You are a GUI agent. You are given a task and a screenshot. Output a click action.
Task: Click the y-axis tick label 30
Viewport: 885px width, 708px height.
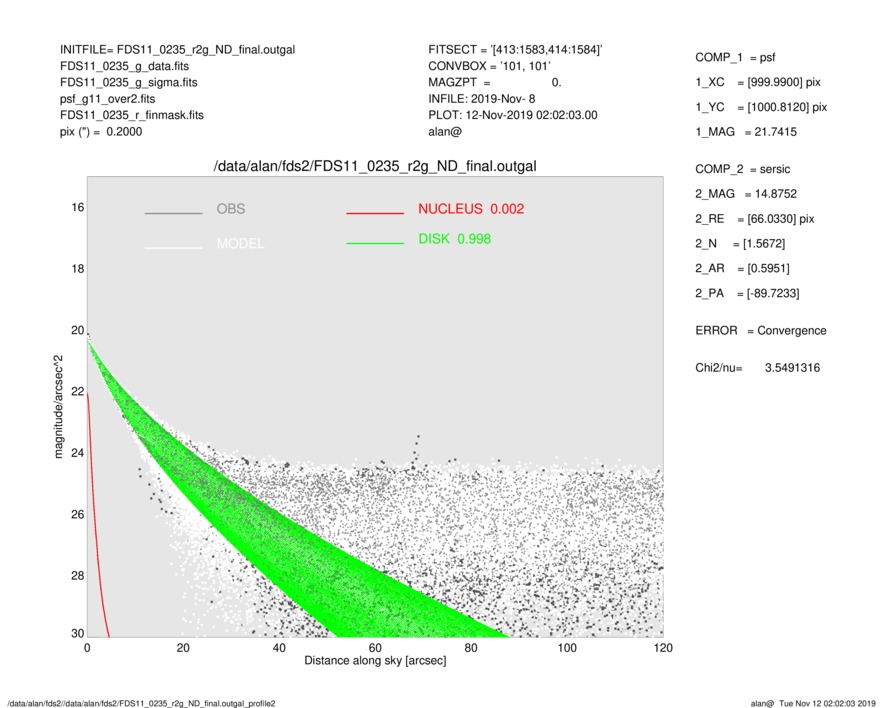pyautogui.click(x=77, y=633)
